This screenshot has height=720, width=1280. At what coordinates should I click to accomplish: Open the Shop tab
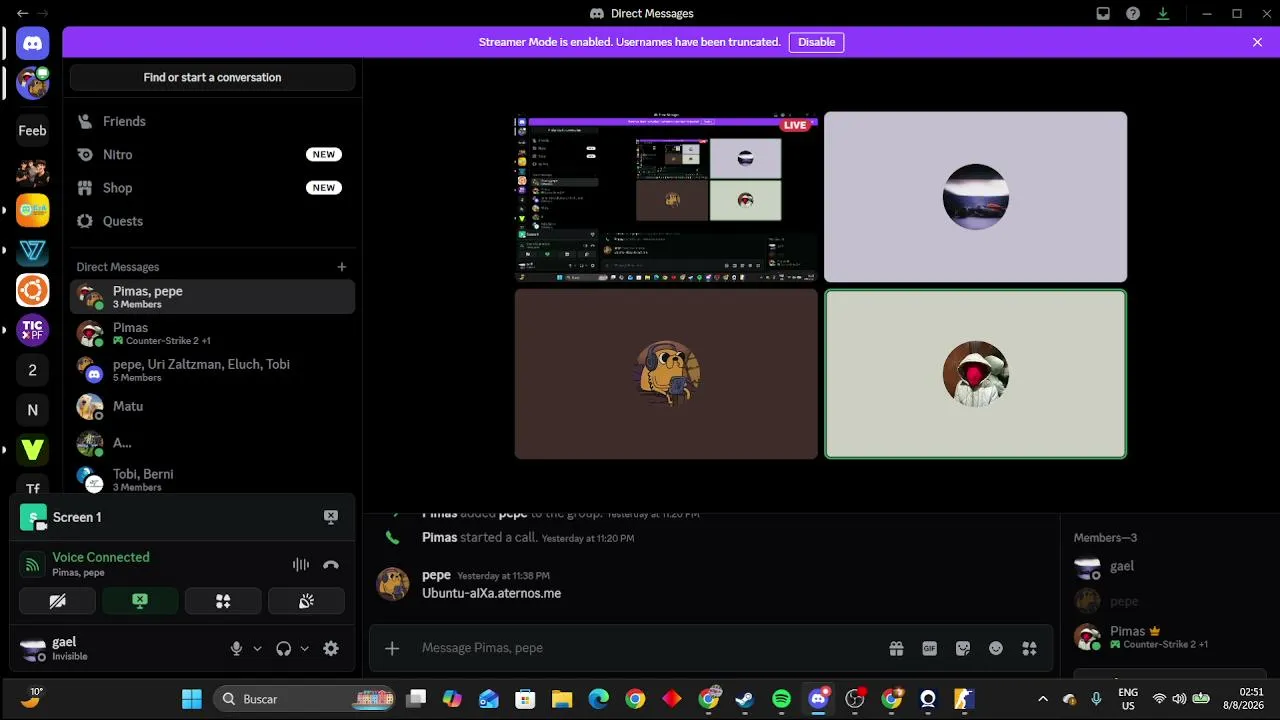[x=212, y=188]
